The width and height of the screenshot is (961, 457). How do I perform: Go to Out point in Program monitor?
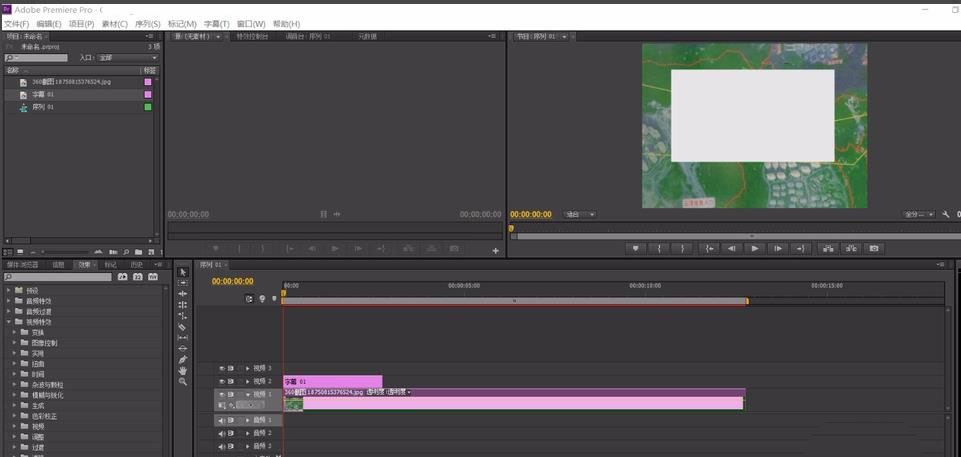pos(801,249)
